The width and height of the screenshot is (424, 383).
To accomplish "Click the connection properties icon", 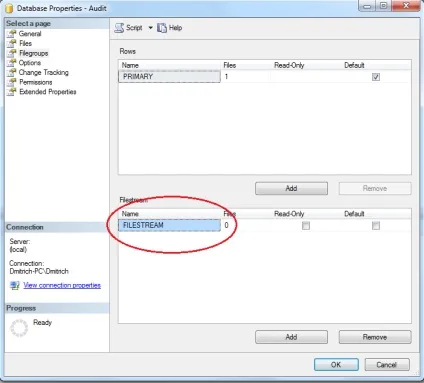I will (x=15, y=286).
